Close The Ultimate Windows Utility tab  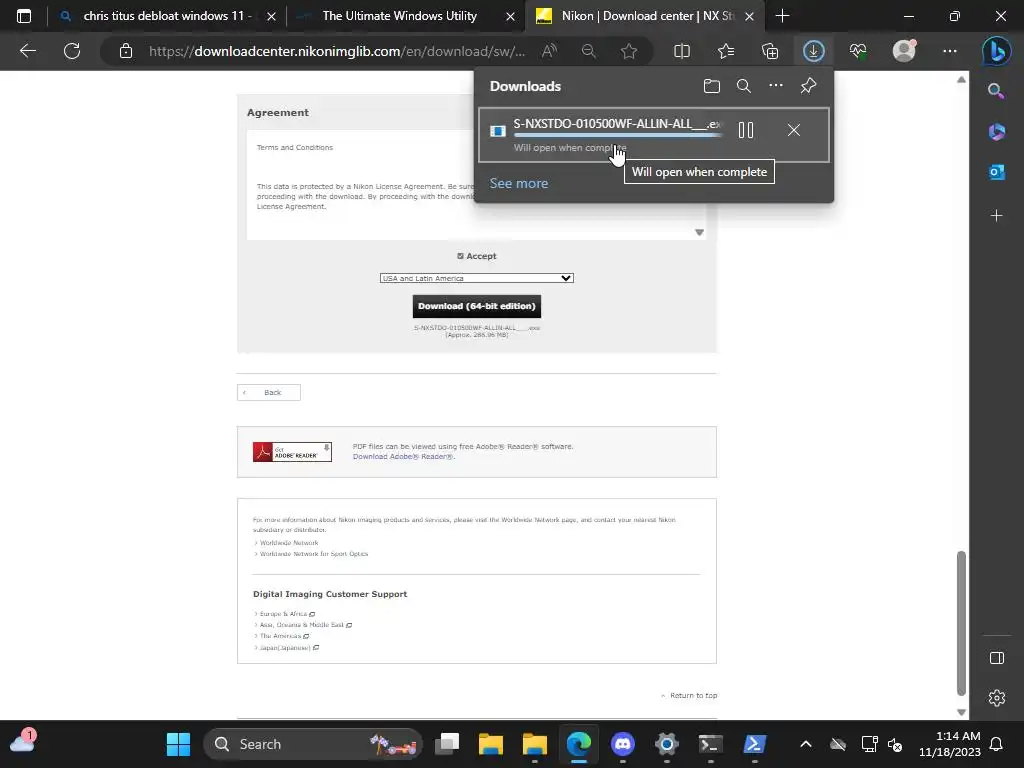(510, 16)
